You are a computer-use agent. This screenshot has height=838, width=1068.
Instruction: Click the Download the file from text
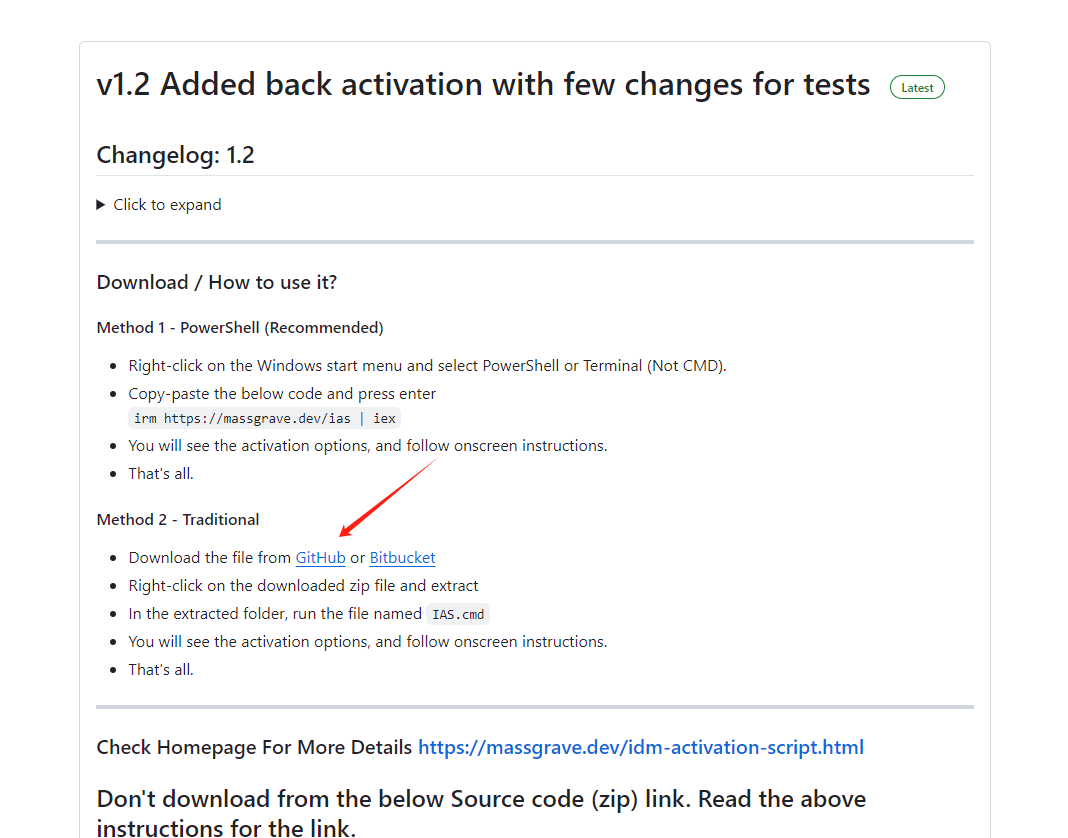point(210,557)
